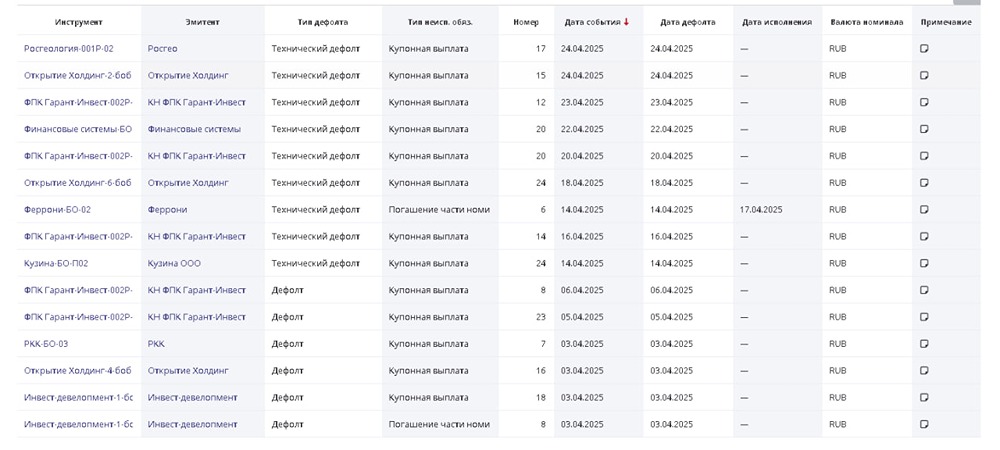
Task: Click the Валюта номинала column header
Action: [x=866, y=22]
